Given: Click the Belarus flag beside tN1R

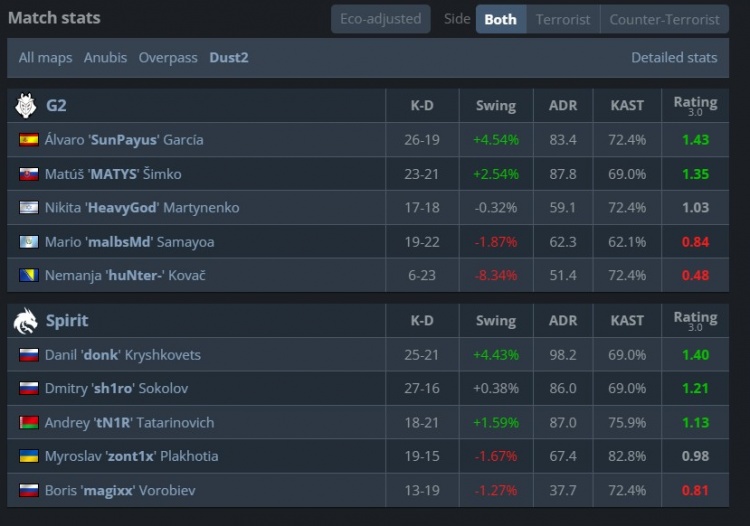Looking at the screenshot, I should tap(28, 423).
